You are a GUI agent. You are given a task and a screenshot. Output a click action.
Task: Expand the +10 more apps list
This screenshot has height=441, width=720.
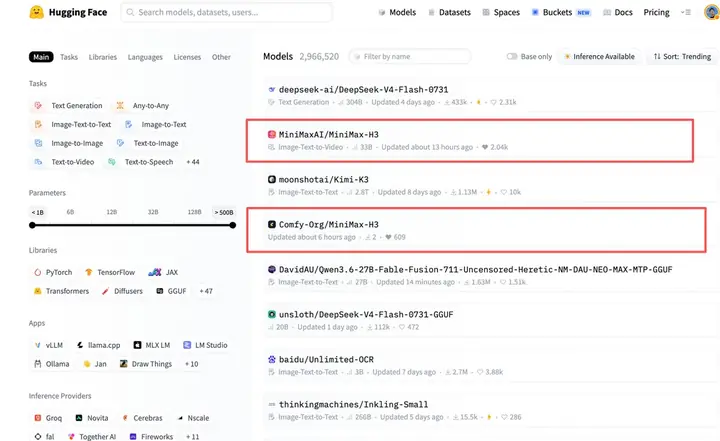coord(191,364)
